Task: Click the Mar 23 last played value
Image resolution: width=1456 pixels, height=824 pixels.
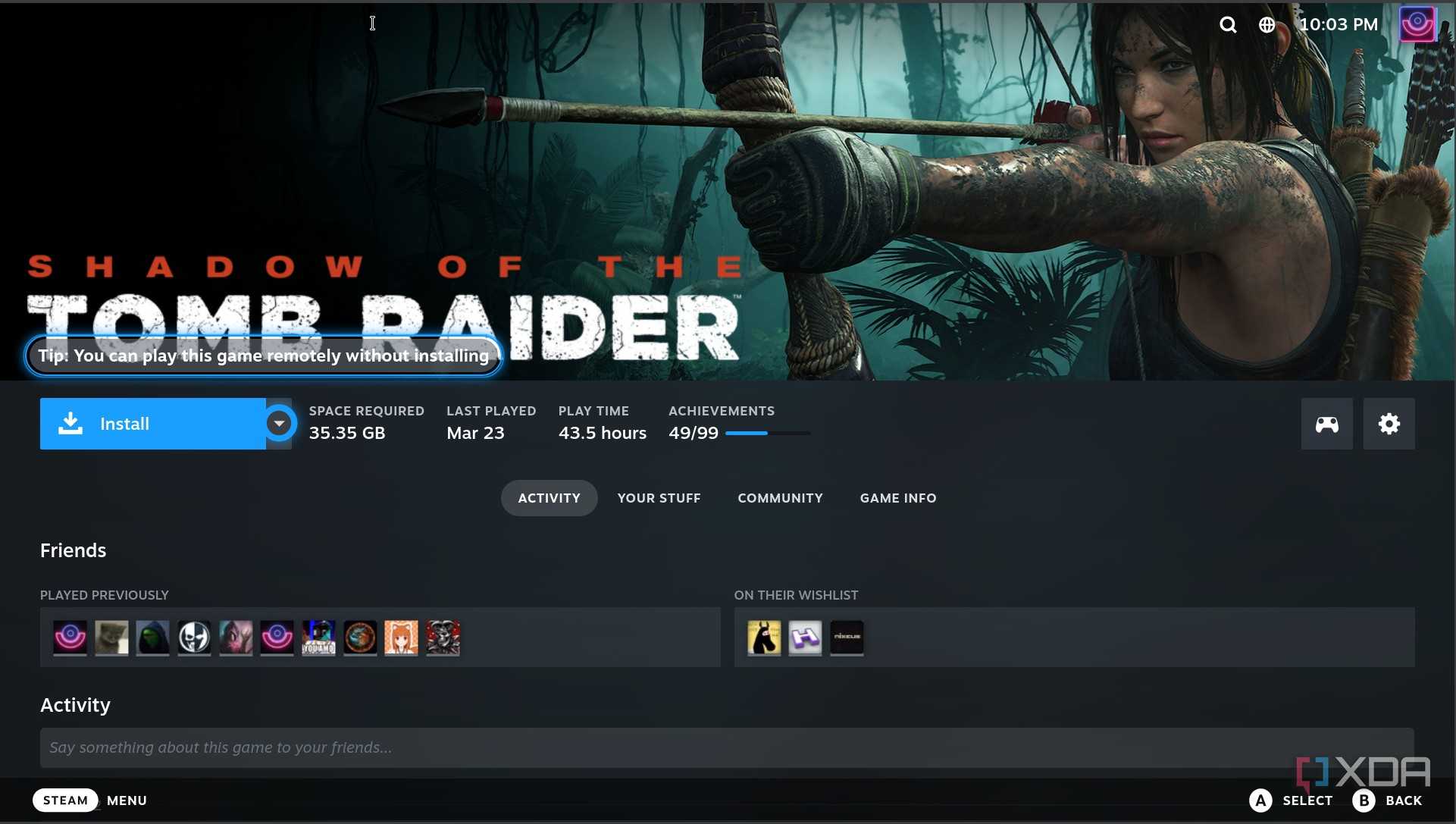Action: [475, 433]
